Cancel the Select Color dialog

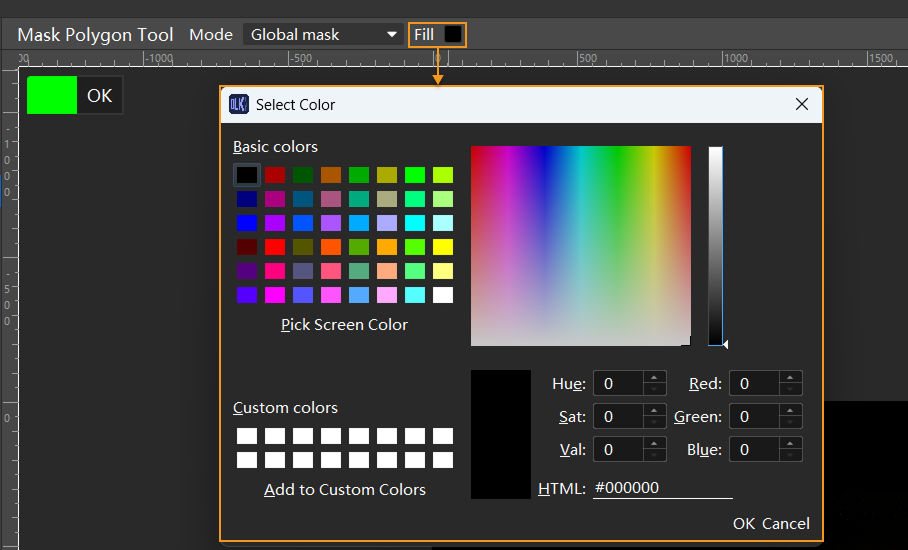click(786, 524)
